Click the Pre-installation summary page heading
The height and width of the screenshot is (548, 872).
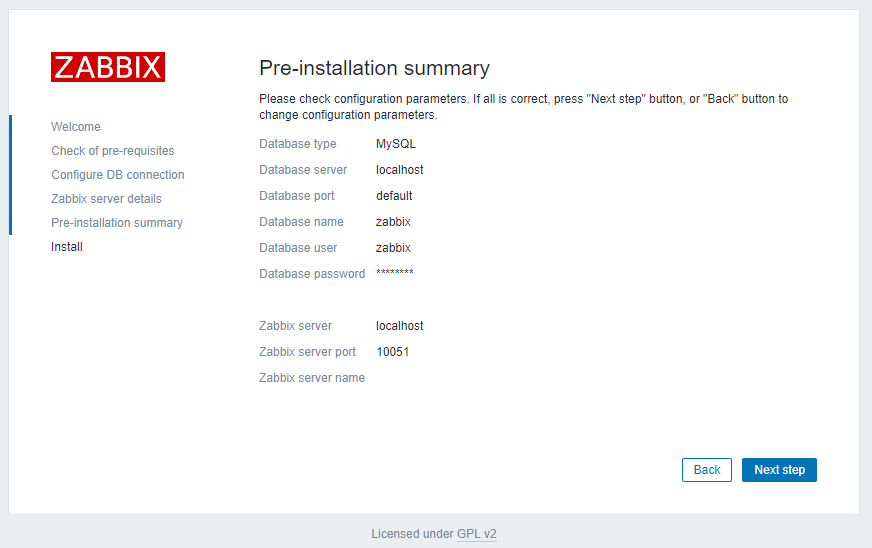pos(374,68)
